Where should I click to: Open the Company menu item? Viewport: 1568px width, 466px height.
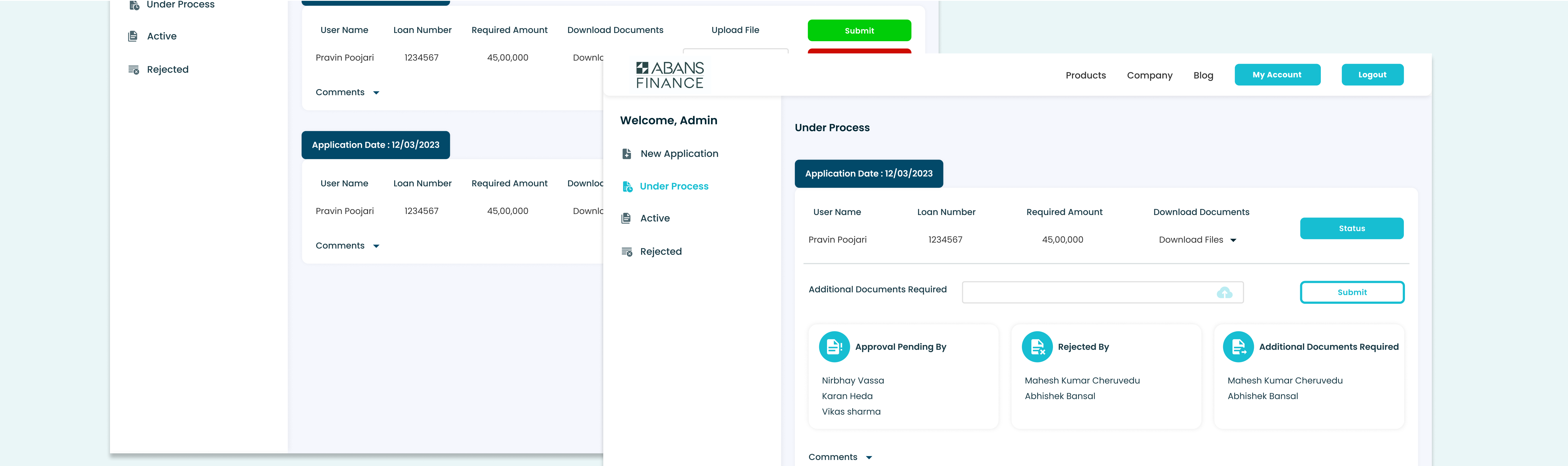tap(1149, 75)
